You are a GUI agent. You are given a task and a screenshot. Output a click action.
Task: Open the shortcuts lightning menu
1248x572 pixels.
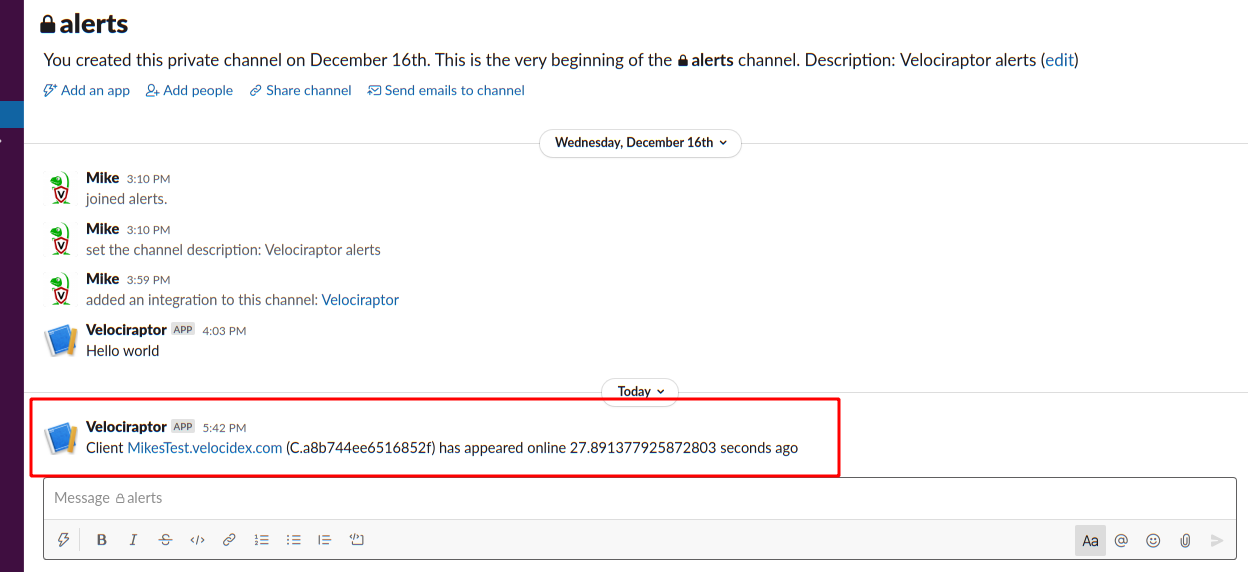click(x=64, y=540)
